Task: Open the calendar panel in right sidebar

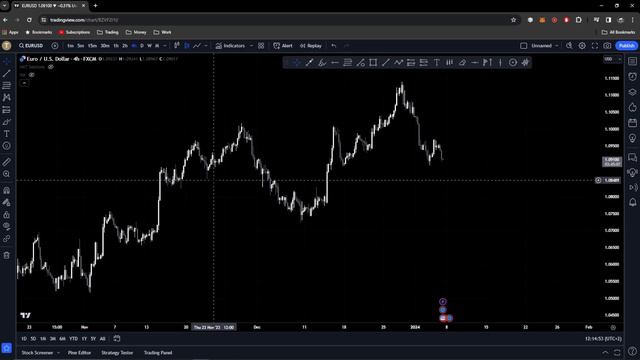Action: [x=633, y=122]
